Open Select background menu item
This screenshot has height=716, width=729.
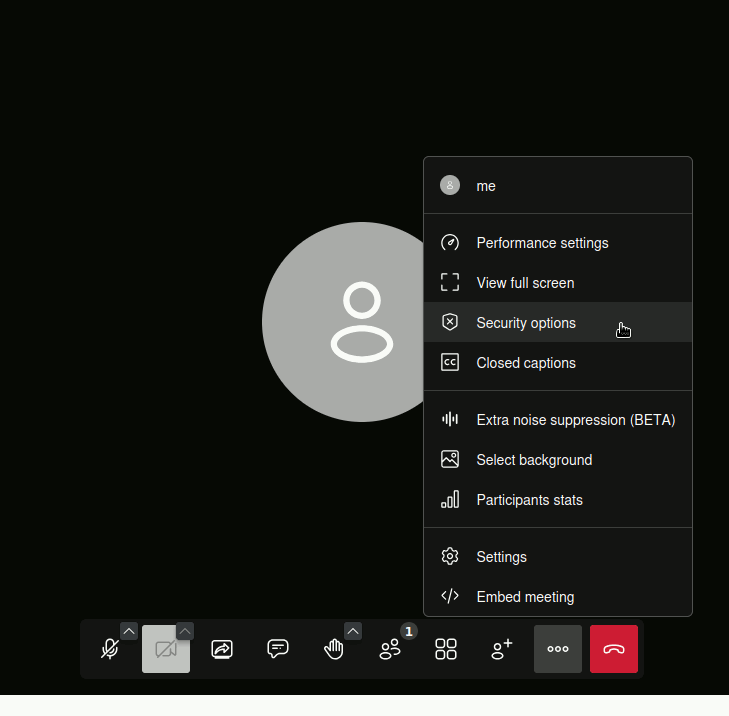point(558,460)
